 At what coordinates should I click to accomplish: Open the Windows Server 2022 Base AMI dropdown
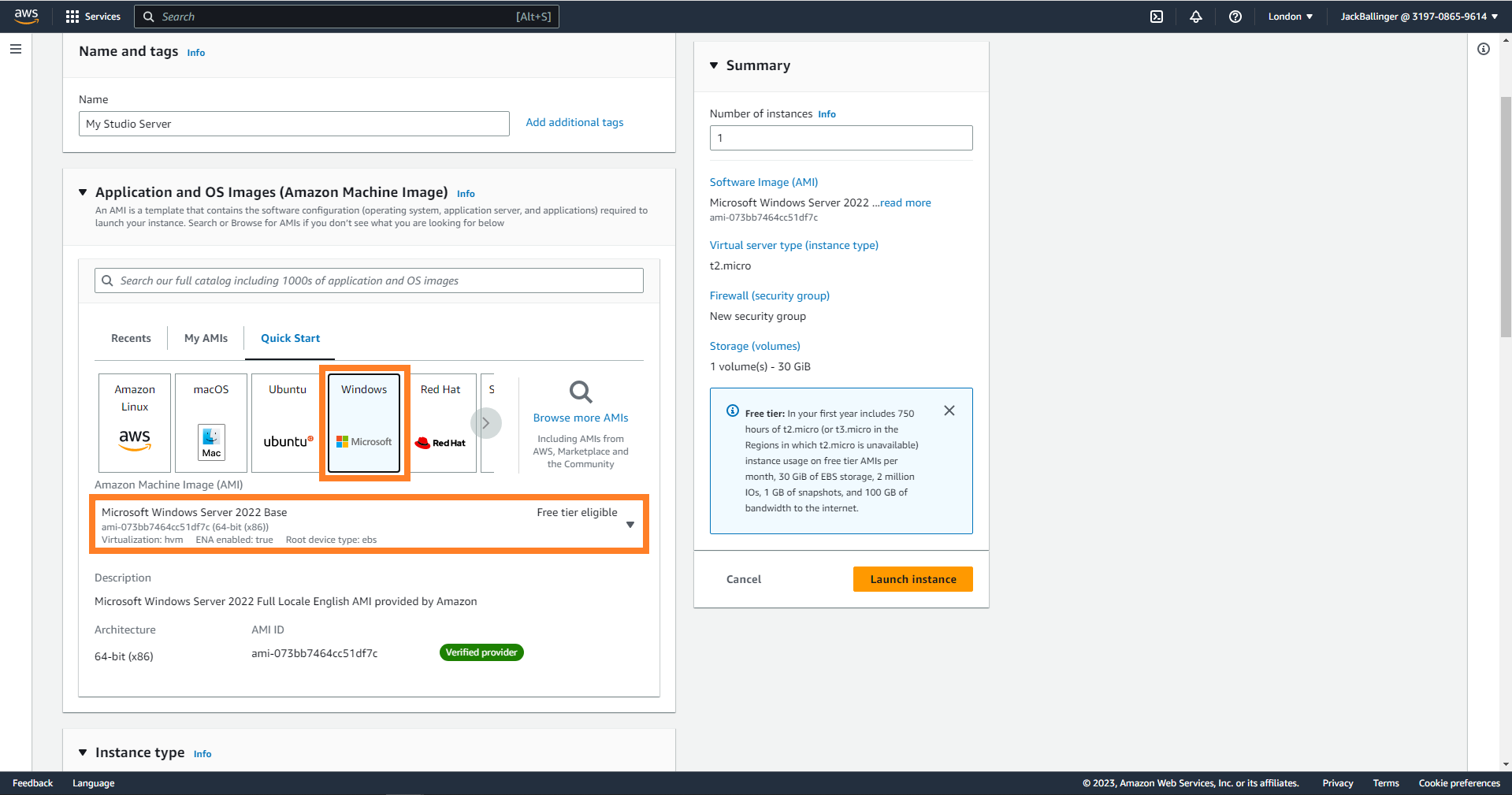(369, 525)
